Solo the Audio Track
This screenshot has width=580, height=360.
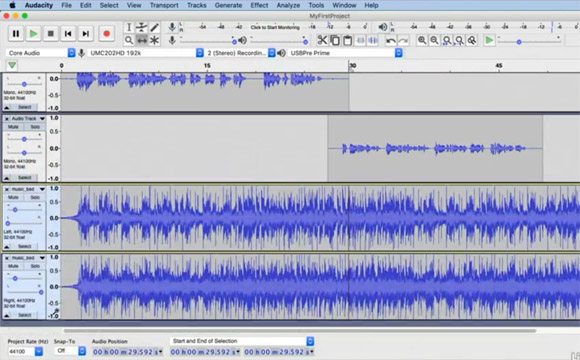pos(35,127)
